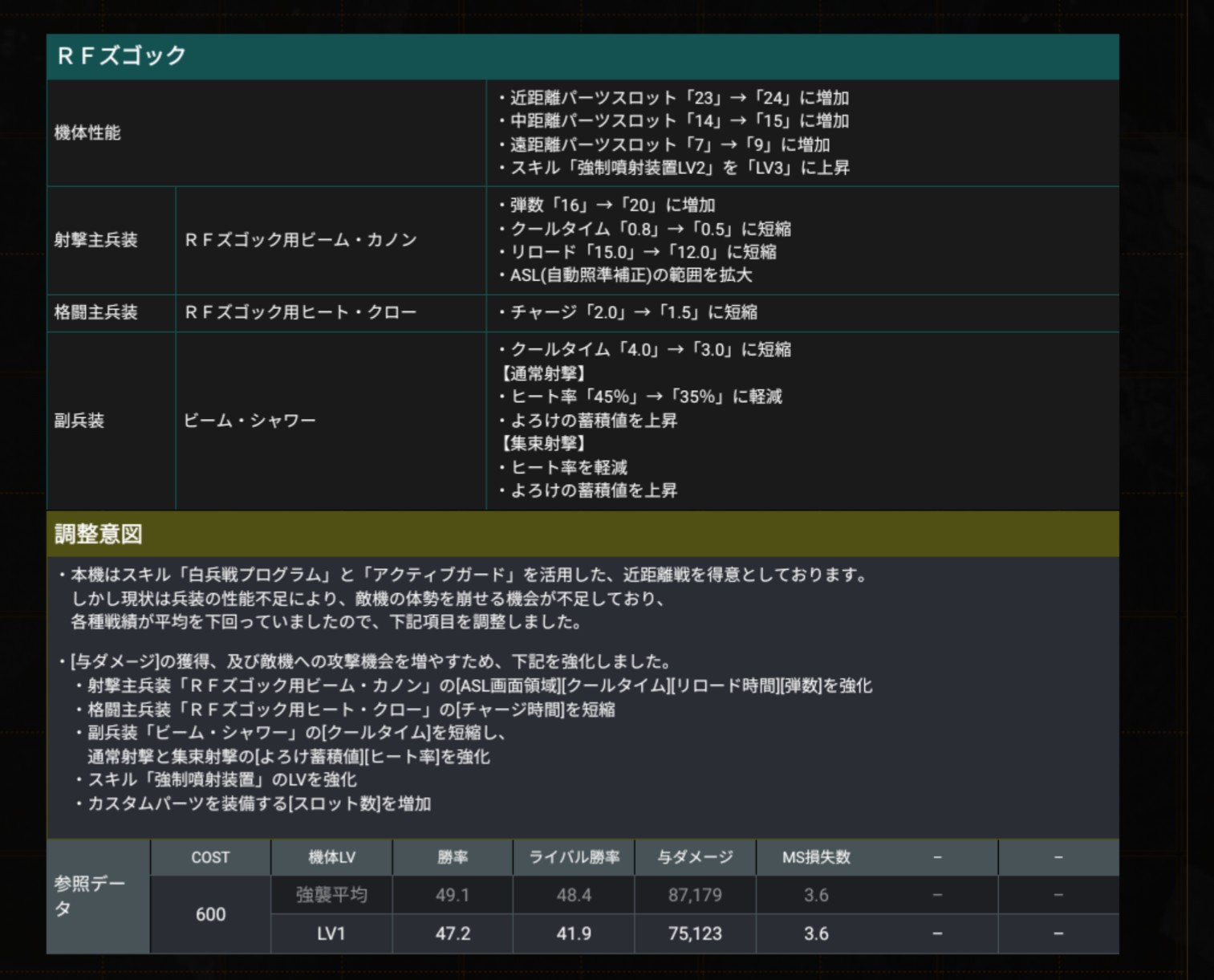Select RFズゴック用ヒート・クロー weapon name
The height and width of the screenshot is (980, 1214).
(x=301, y=312)
